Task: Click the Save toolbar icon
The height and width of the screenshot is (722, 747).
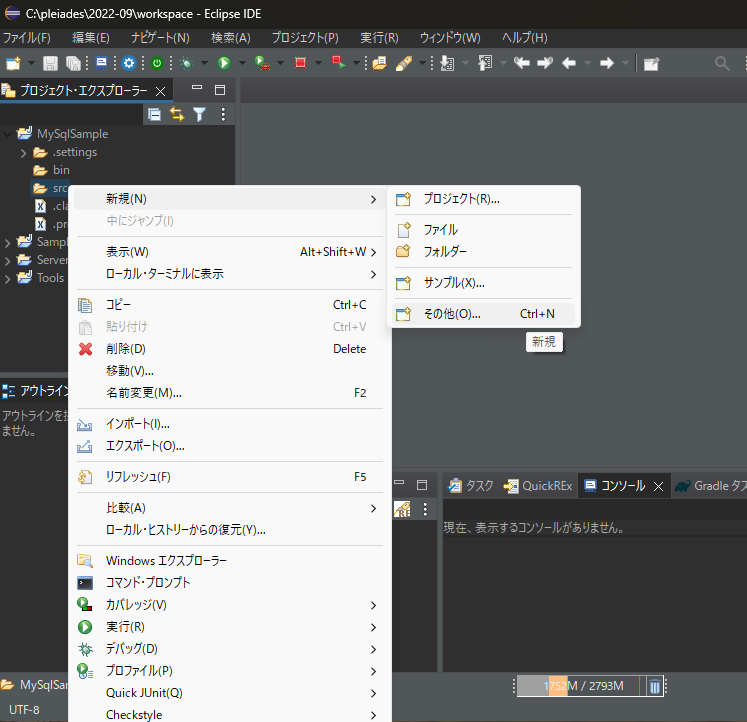Action: (x=50, y=63)
